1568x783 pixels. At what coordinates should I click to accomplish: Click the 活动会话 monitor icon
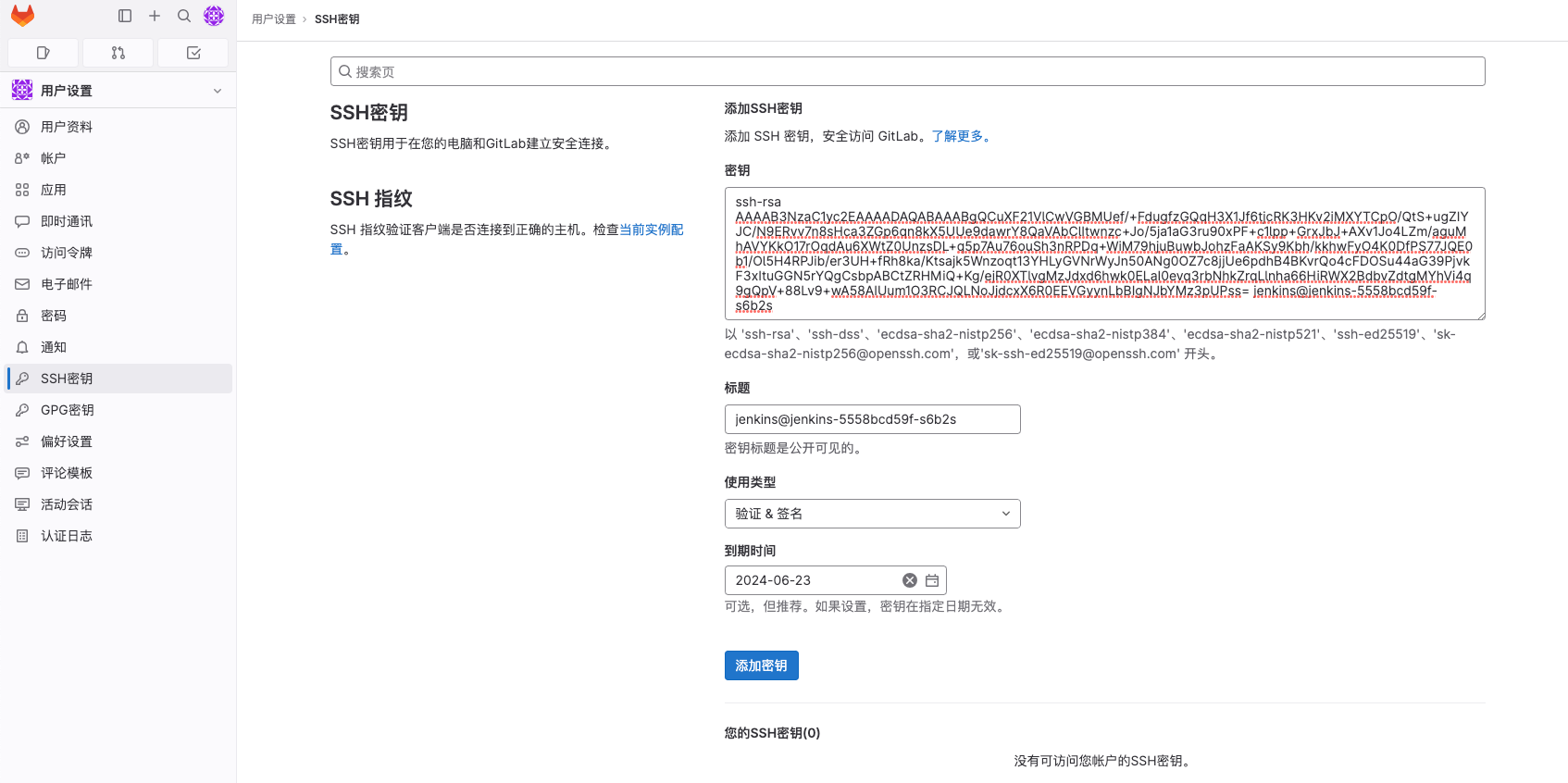pos(22,504)
